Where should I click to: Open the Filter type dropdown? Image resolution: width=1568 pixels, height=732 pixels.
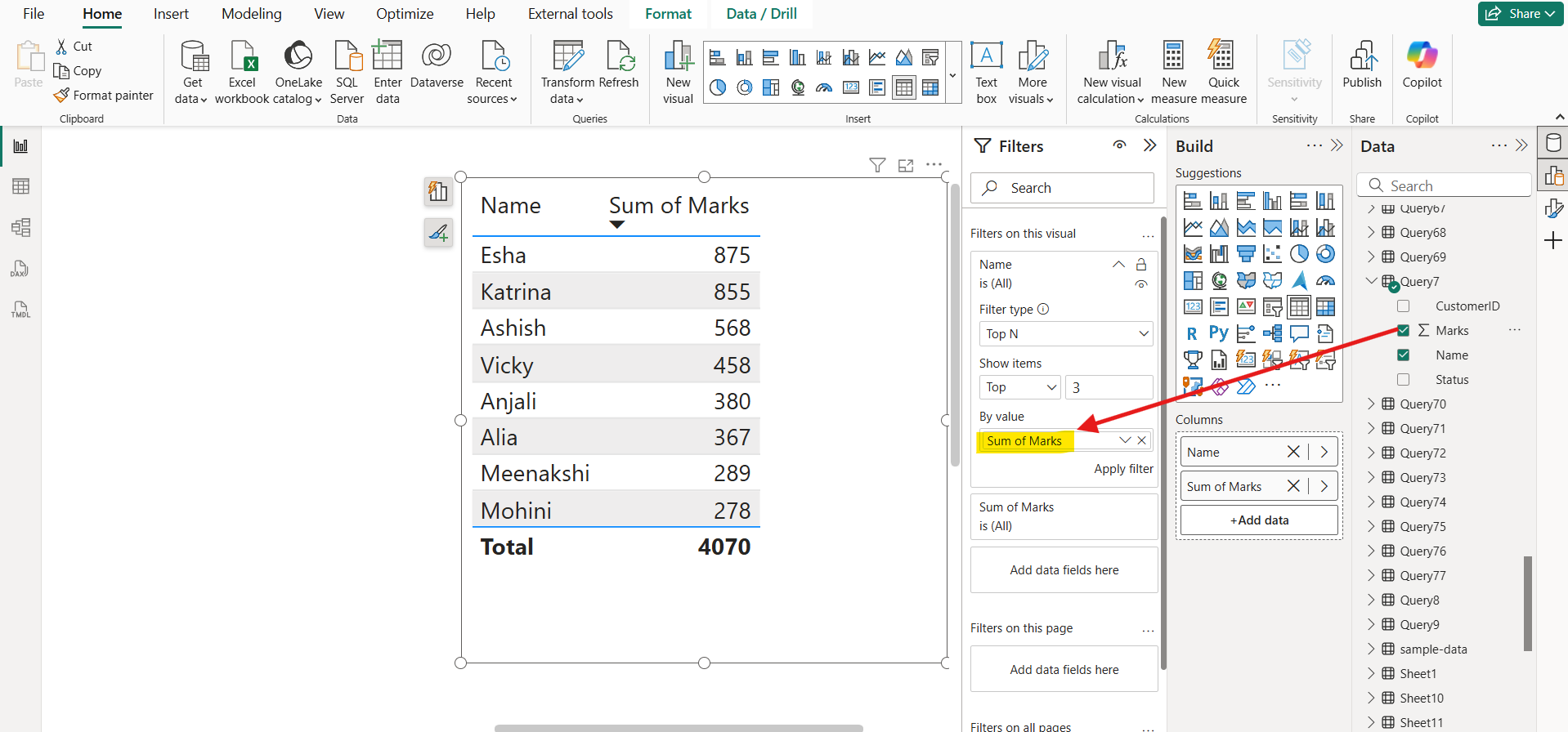click(1066, 334)
